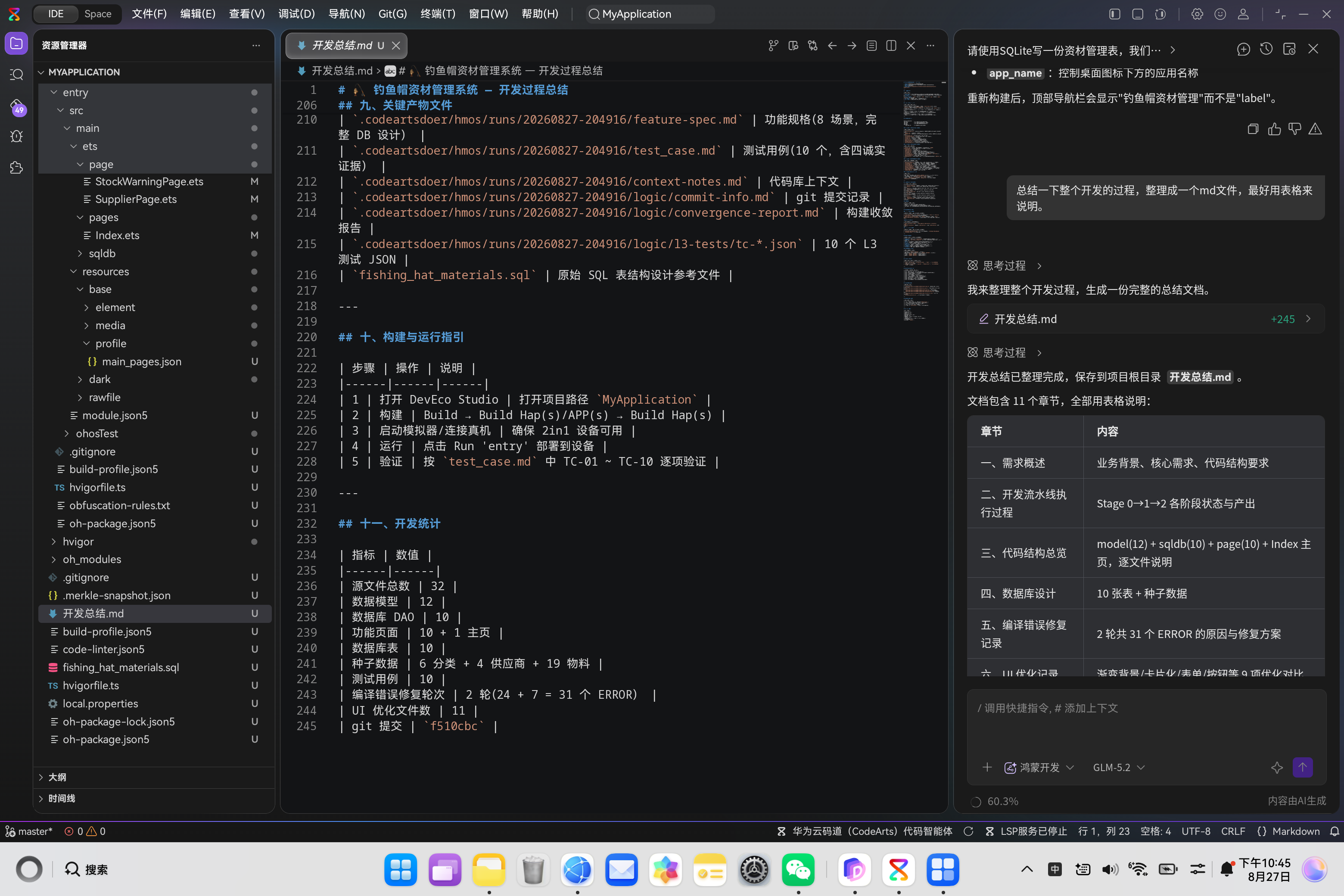Navigate back with left arrow in editor
Viewport: 1344px width, 896px height.
832,46
